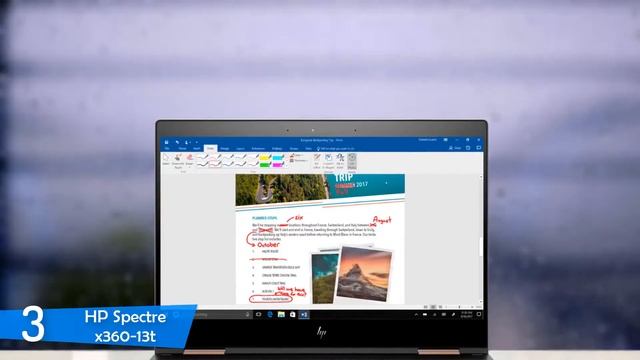
Task: Save the document from quick access toolbar
Action: [x=167, y=142]
